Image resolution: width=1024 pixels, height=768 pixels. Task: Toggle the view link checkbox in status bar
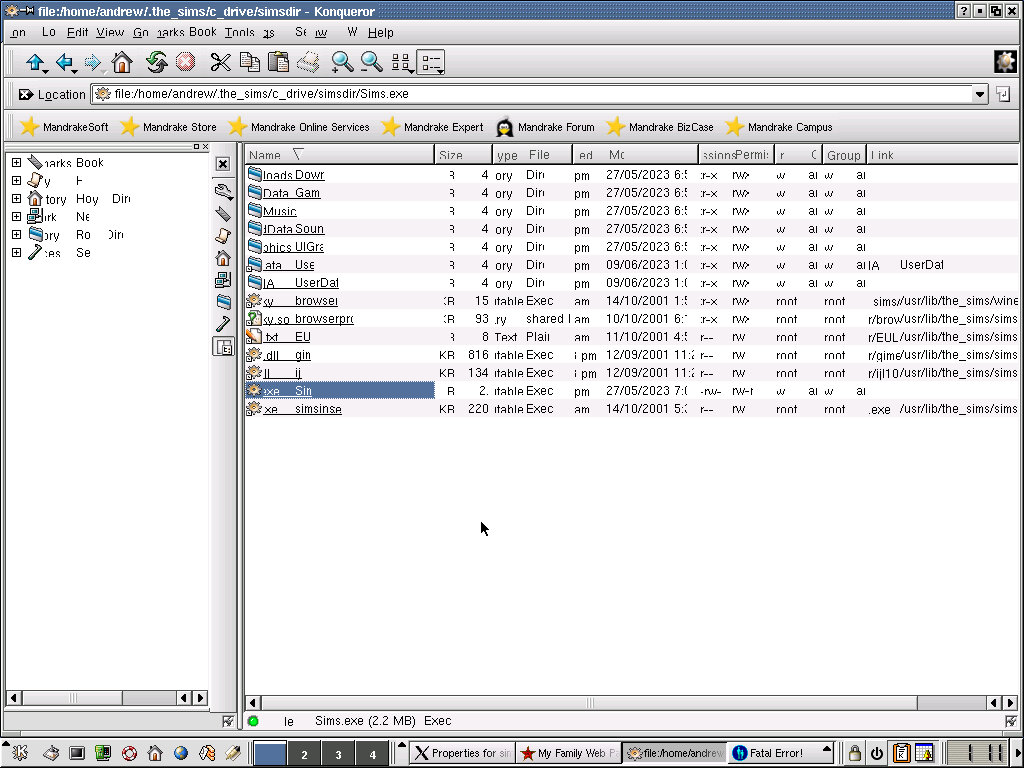click(x=1010, y=721)
